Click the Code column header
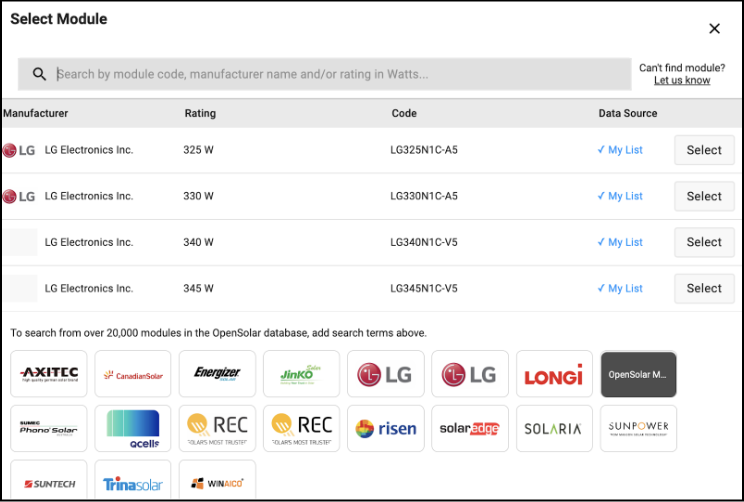Screen dimensions: 744x502 coord(404,113)
